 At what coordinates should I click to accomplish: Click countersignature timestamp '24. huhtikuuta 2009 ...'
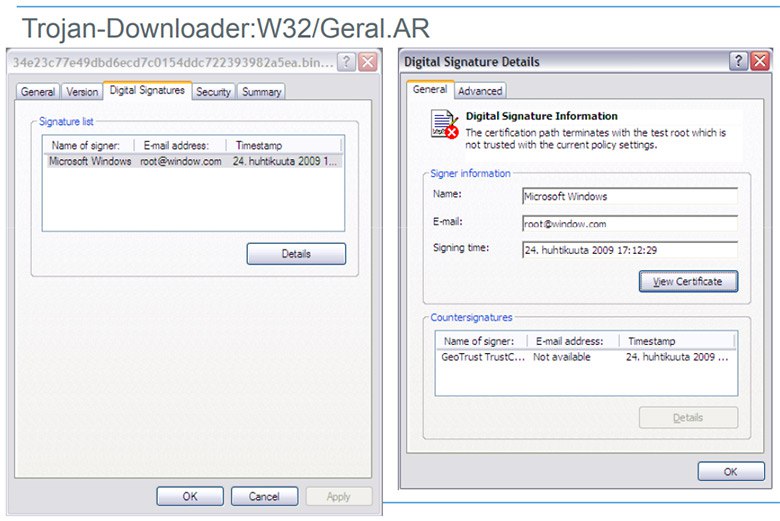pyautogui.click(x=677, y=357)
